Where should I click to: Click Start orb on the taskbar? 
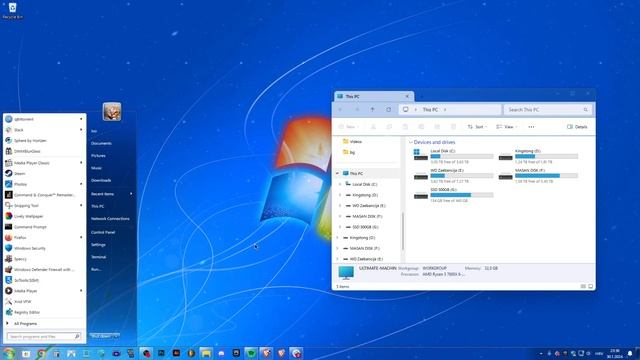9,353
